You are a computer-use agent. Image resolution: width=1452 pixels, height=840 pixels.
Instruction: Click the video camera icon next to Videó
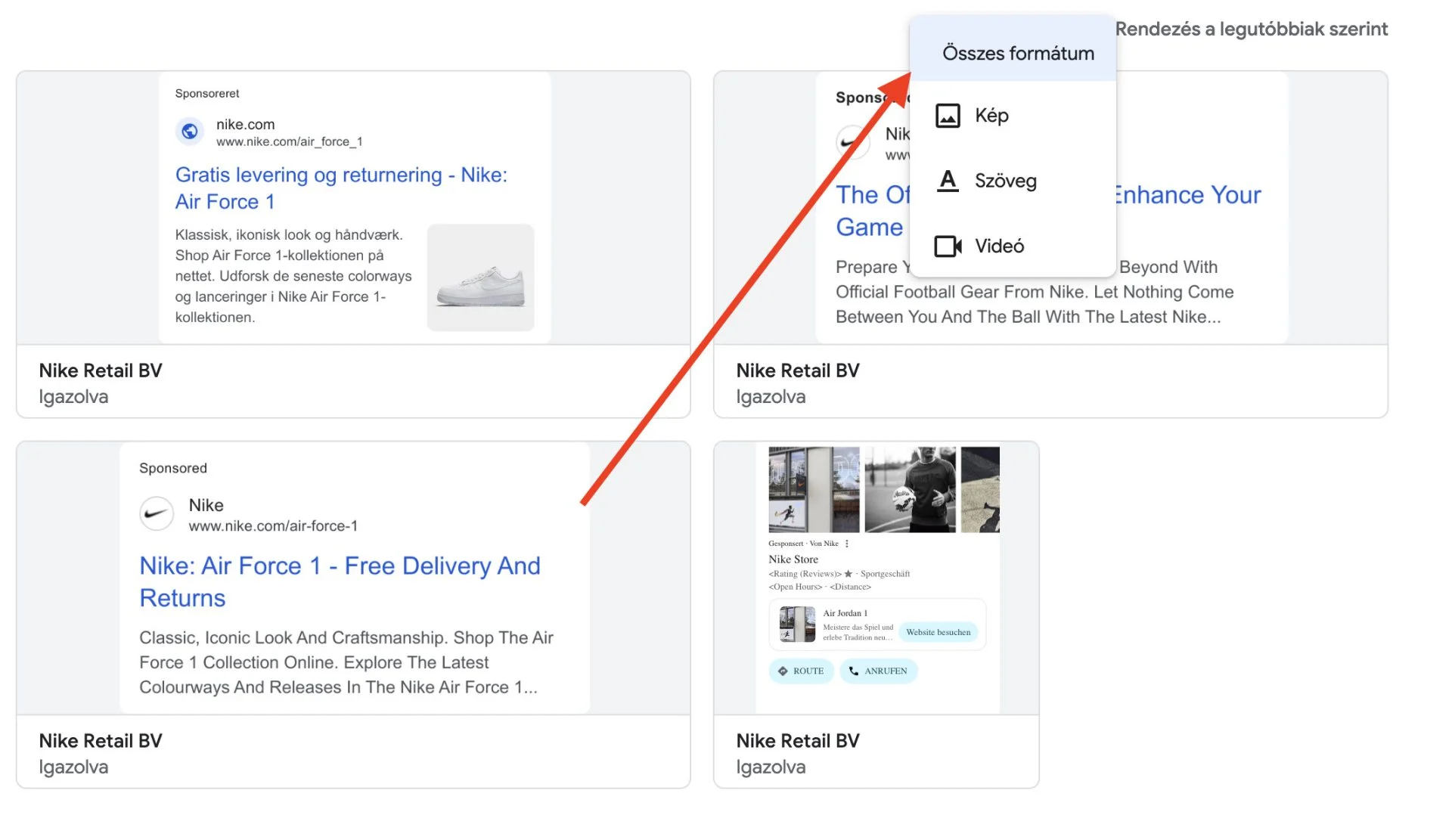pos(948,246)
